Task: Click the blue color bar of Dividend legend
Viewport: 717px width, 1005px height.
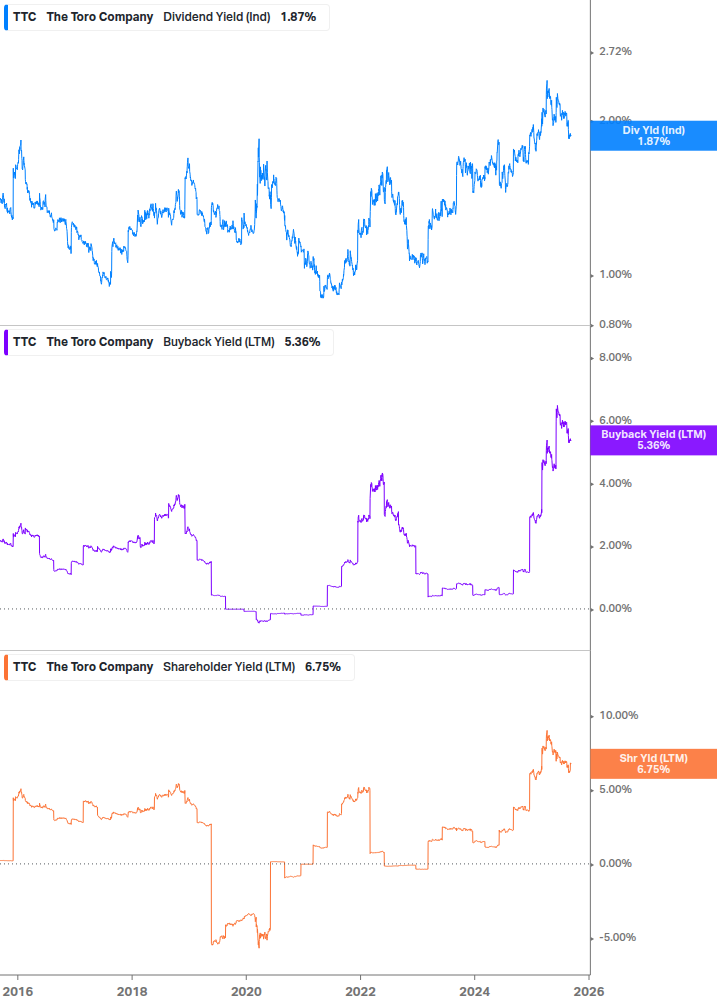Action: pyautogui.click(x=6, y=17)
